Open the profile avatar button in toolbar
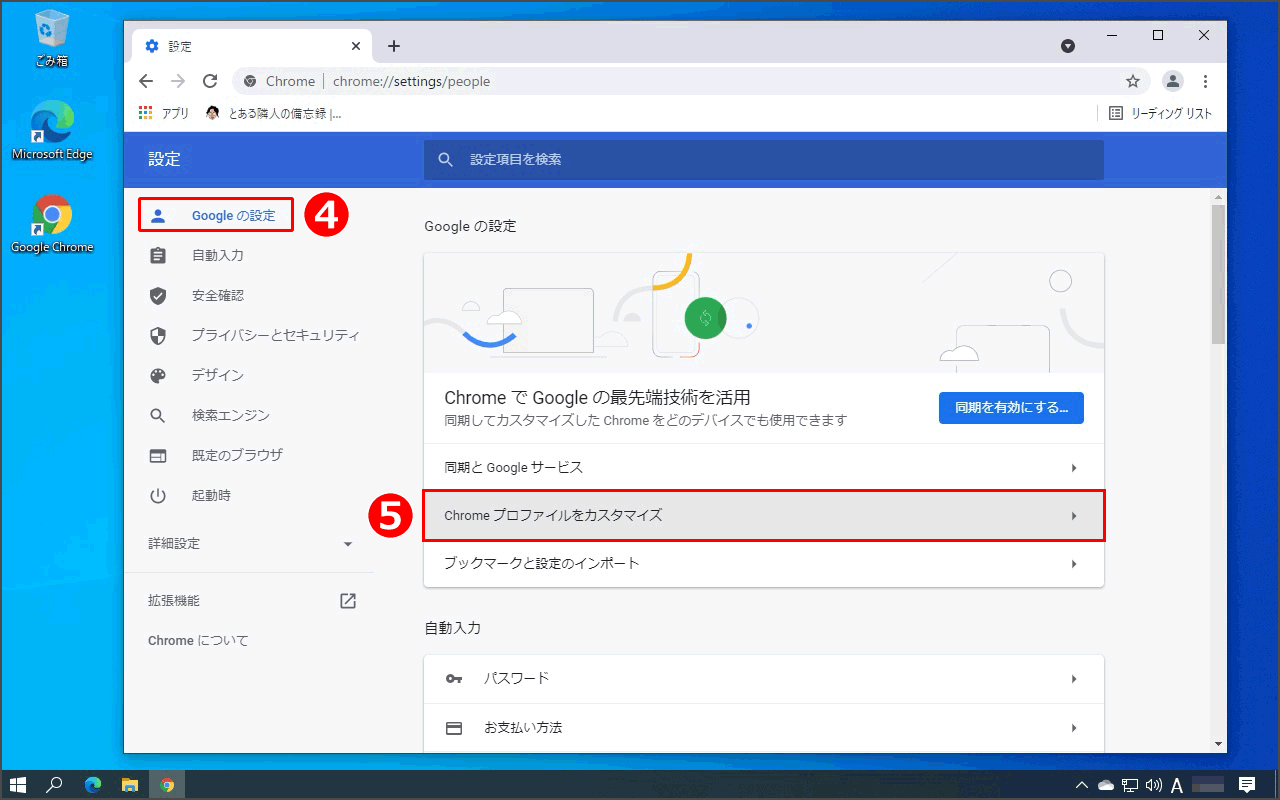 click(x=1173, y=81)
